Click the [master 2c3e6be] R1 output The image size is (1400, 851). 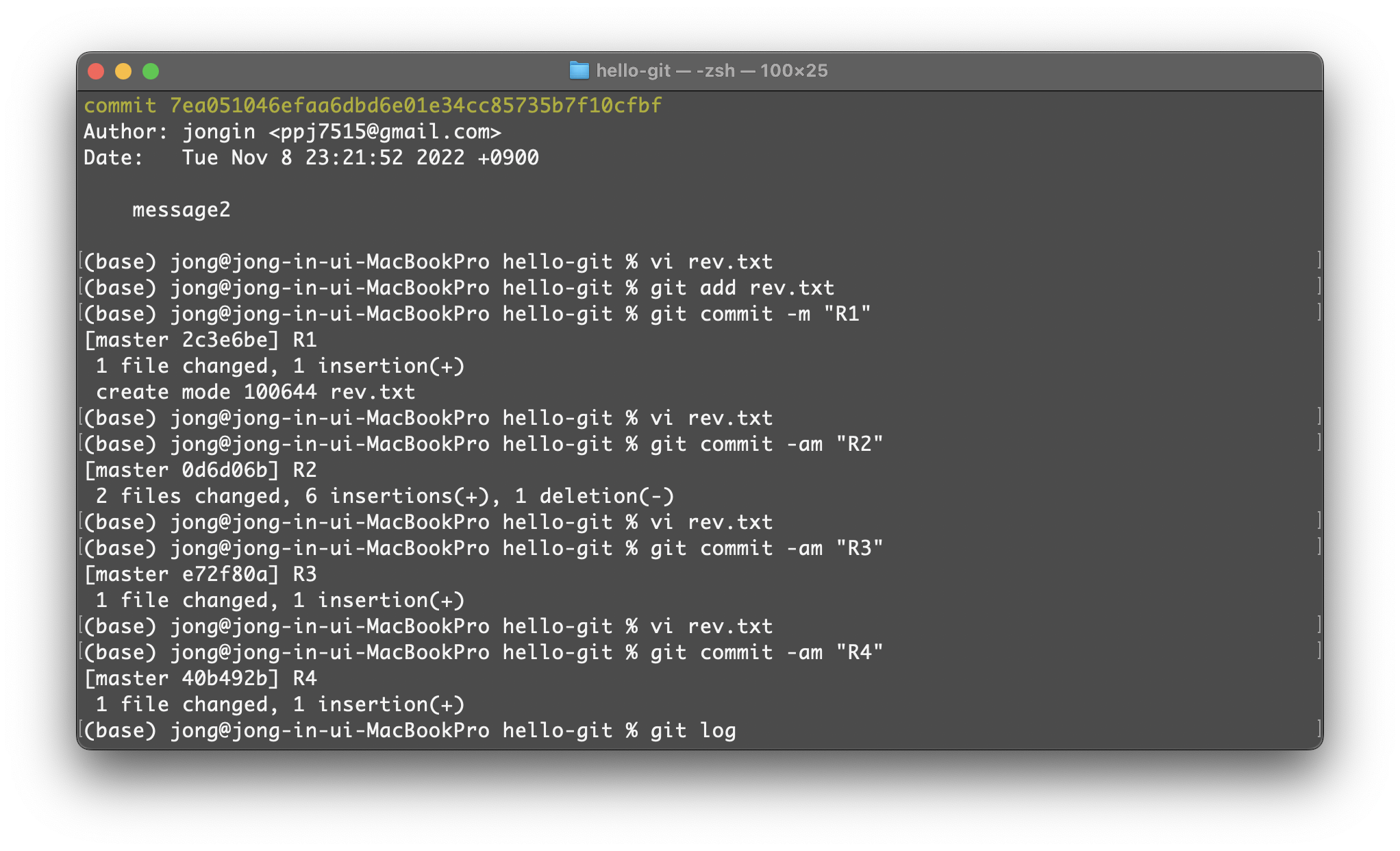click(200, 340)
